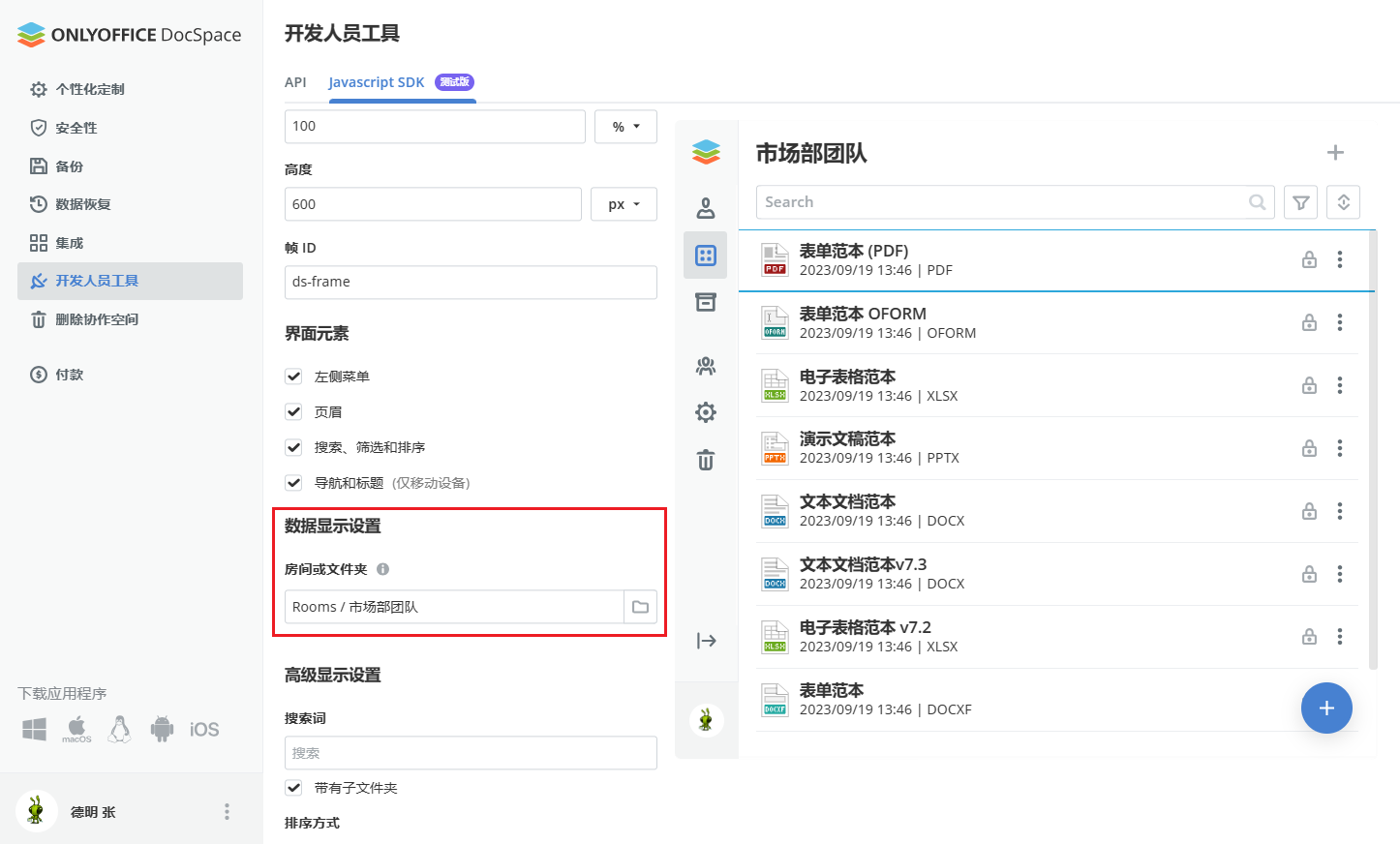
Task: Click the info icon beside 房间或文件夹
Action: [x=382, y=569]
